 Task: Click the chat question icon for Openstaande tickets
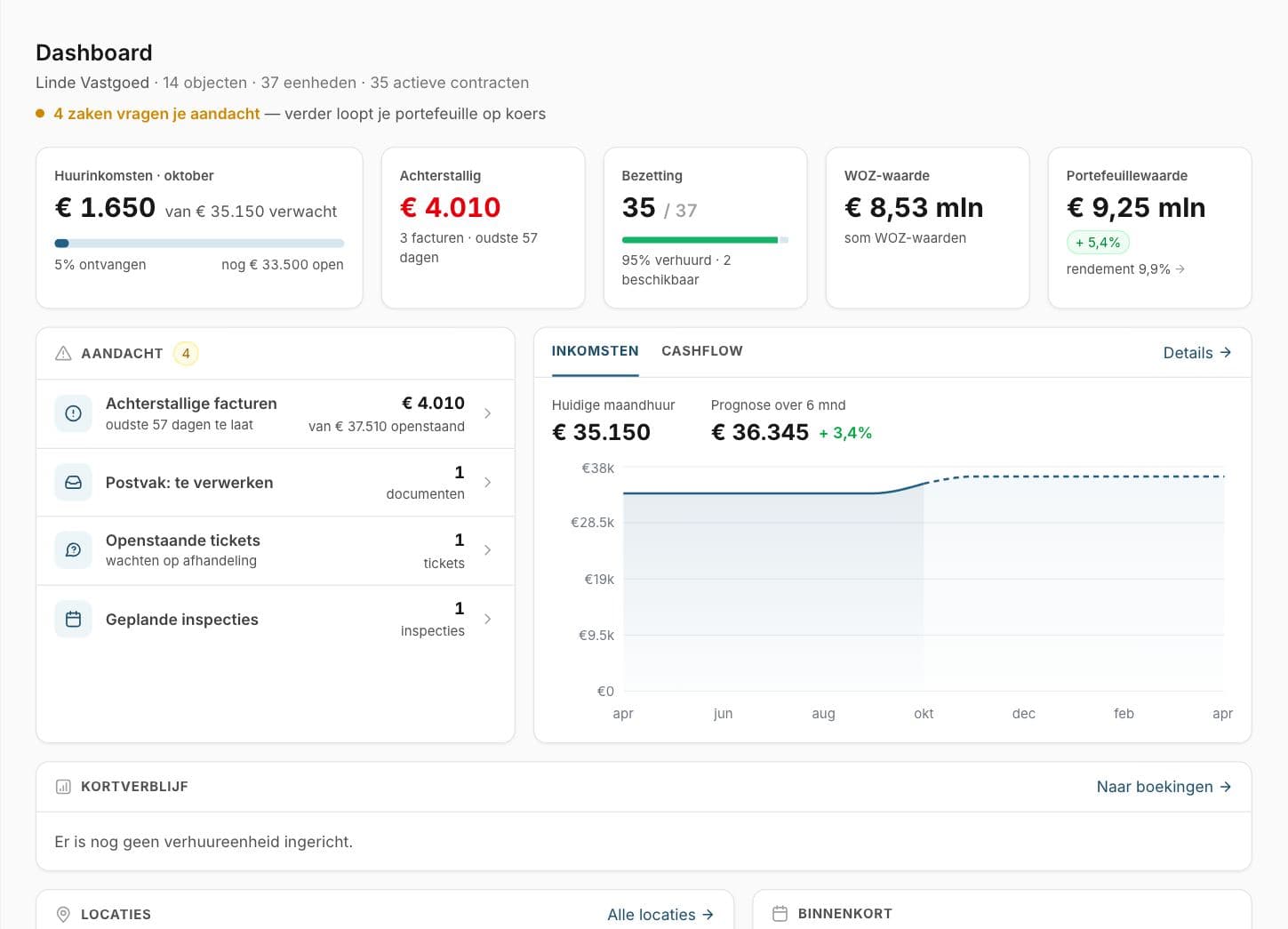[73, 550]
